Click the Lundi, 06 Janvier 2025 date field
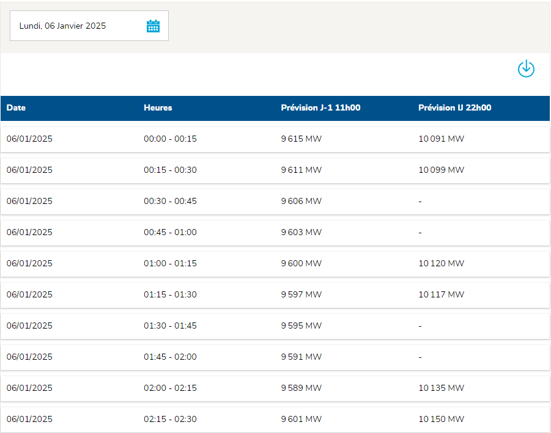551x433 pixels. (89, 26)
